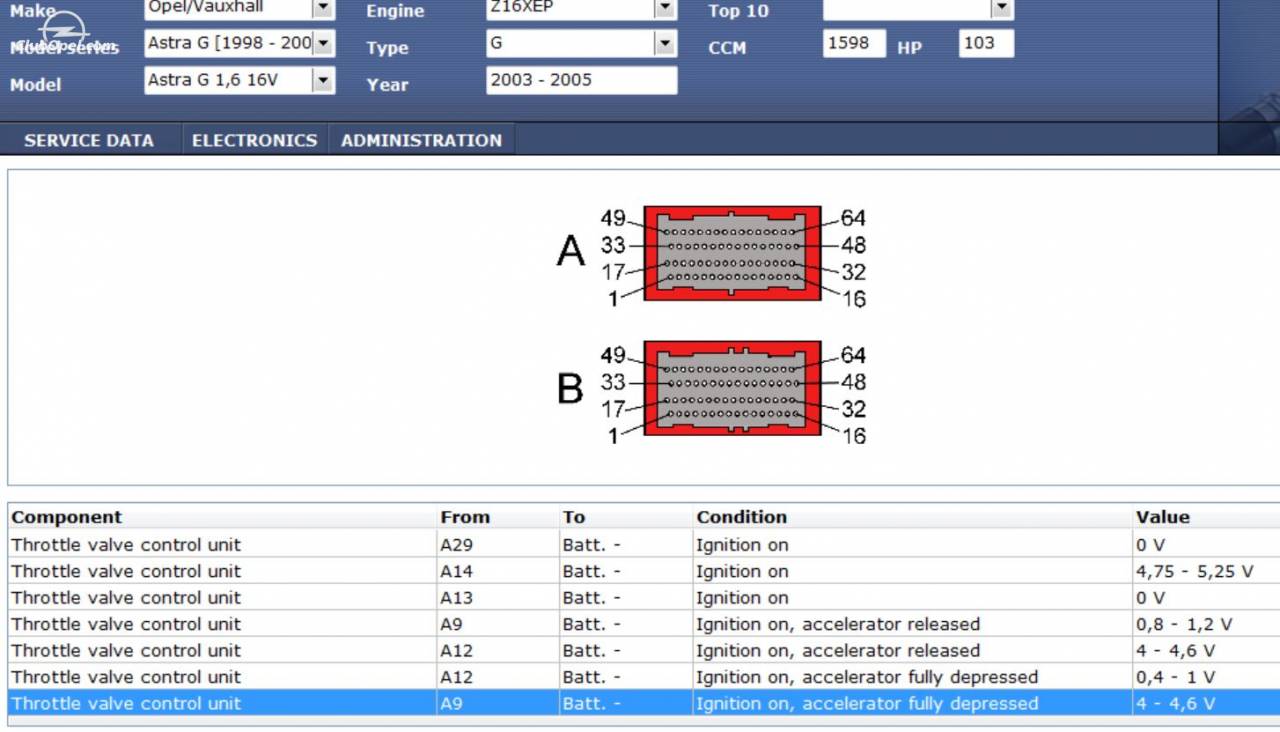Open the Model series dropdown arrow

point(322,44)
